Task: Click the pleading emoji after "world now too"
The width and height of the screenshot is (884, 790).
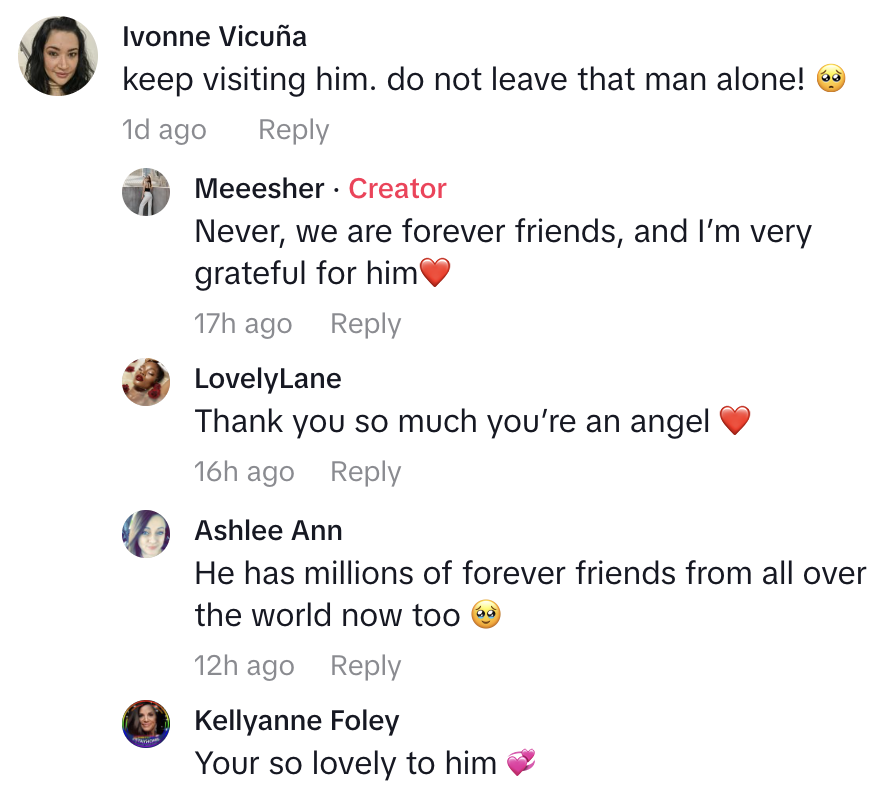Action: pos(485,615)
